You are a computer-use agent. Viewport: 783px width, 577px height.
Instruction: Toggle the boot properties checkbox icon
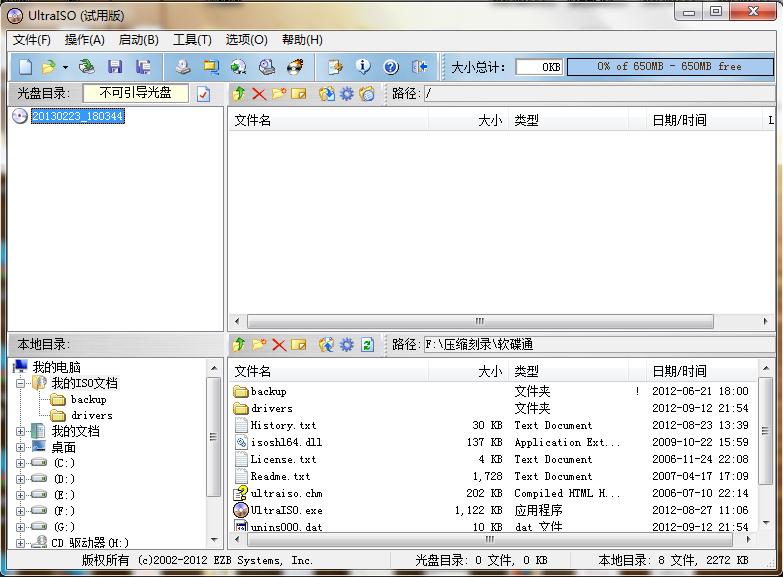point(204,94)
